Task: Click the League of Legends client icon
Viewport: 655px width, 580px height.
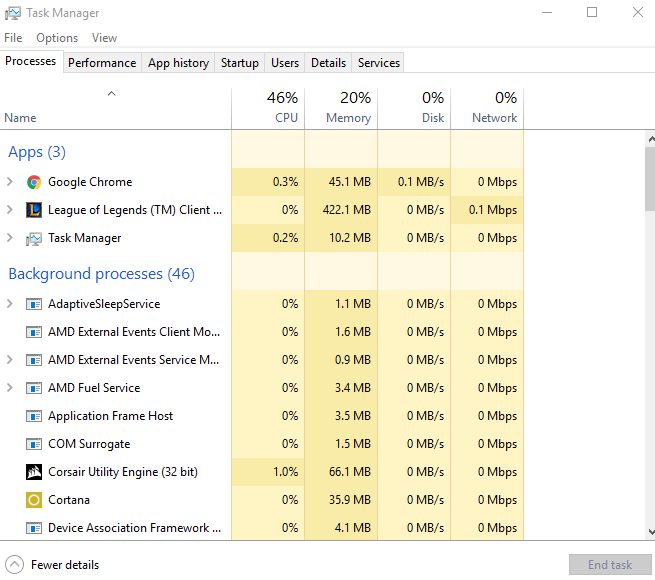Action: click(34, 210)
